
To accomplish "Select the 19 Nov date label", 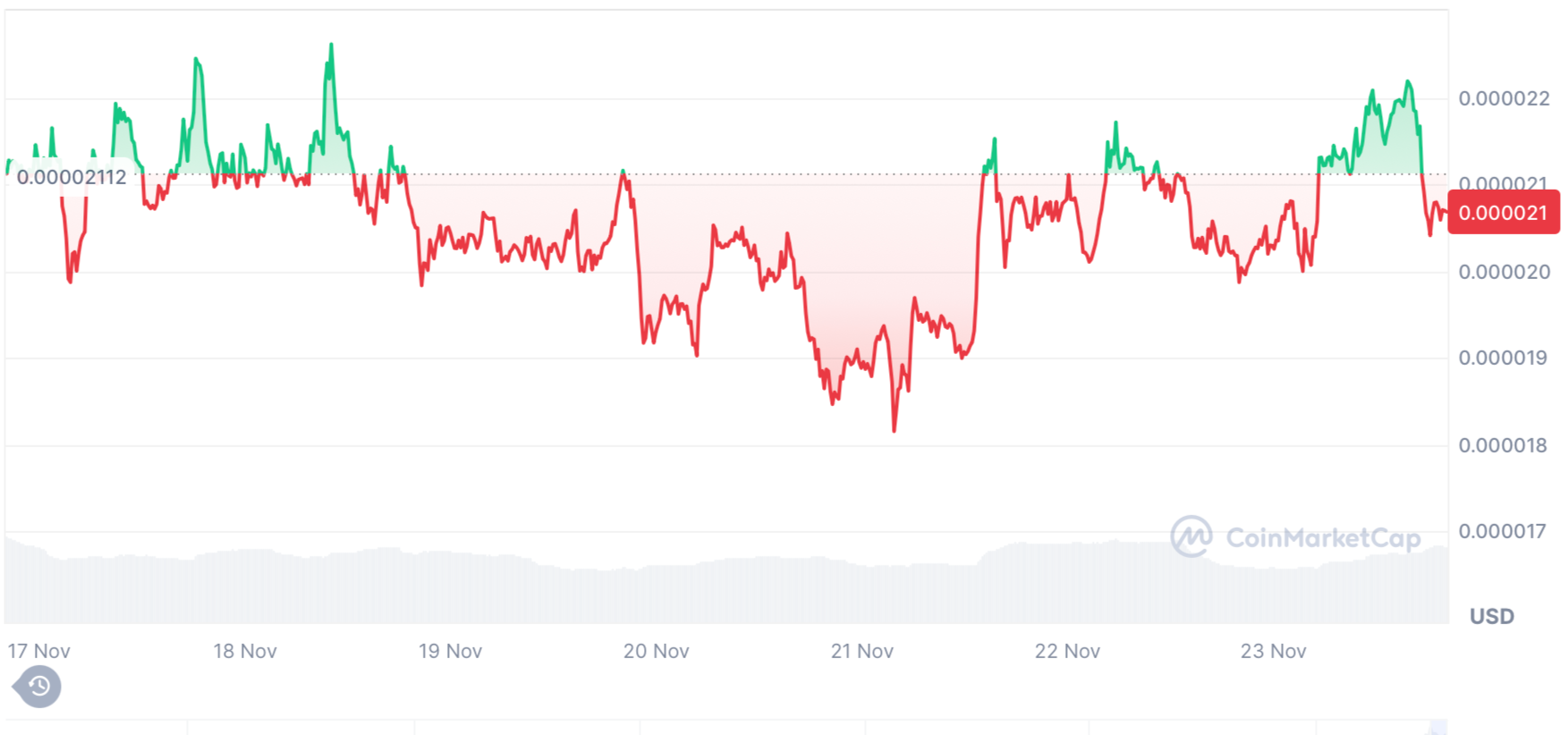I will [450, 651].
